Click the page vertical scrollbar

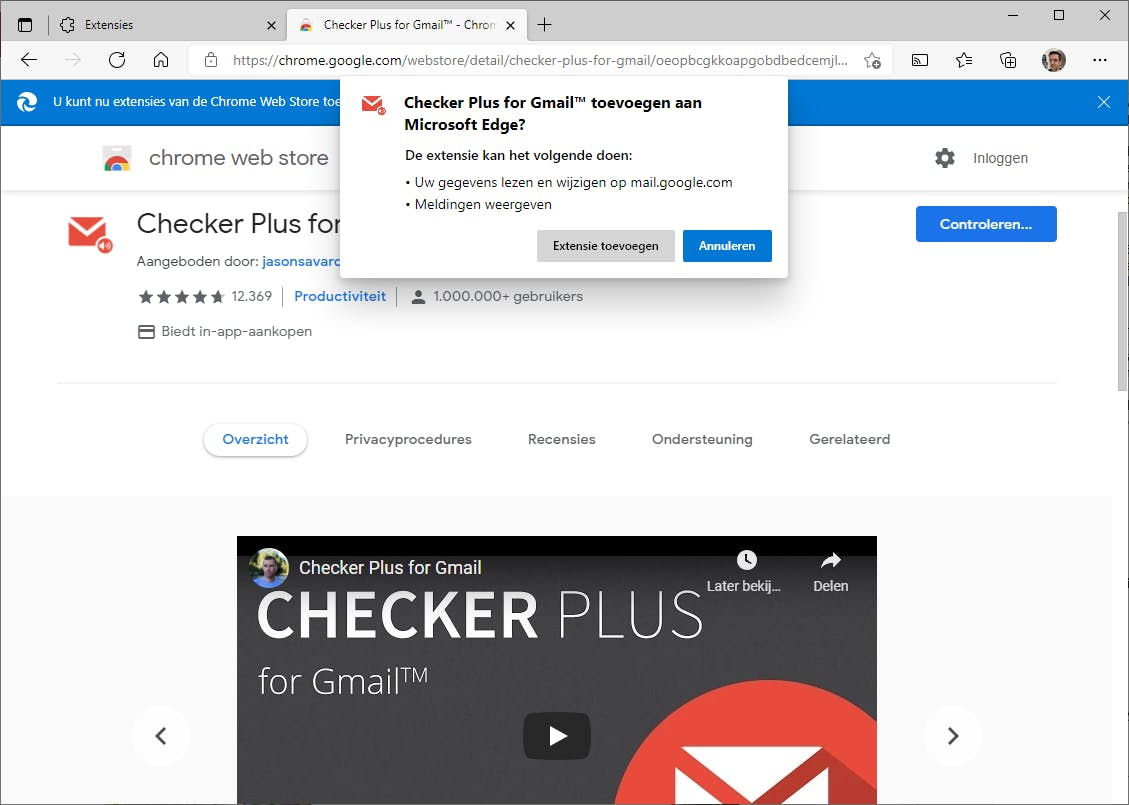(1122, 302)
